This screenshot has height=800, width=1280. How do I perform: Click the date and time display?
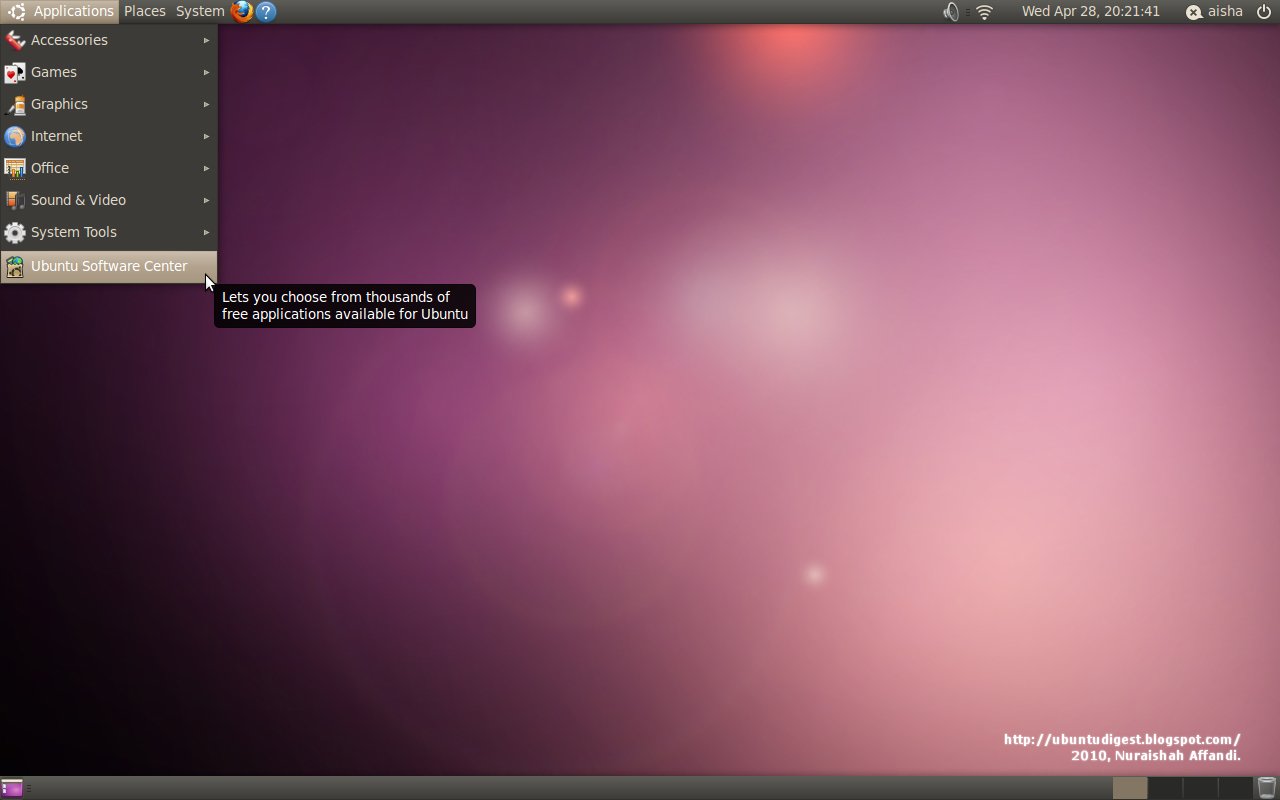coord(1091,11)
